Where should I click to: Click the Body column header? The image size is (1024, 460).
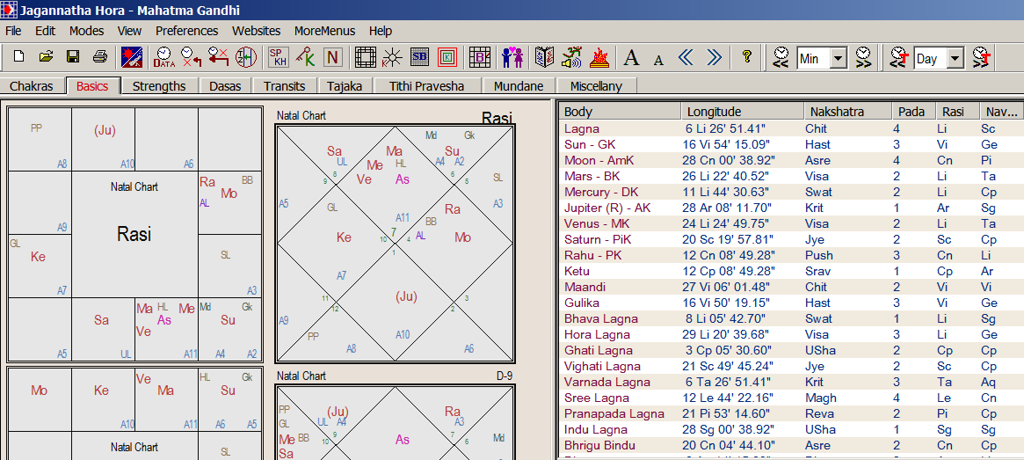pyautogui.click(x=620, y=111)
